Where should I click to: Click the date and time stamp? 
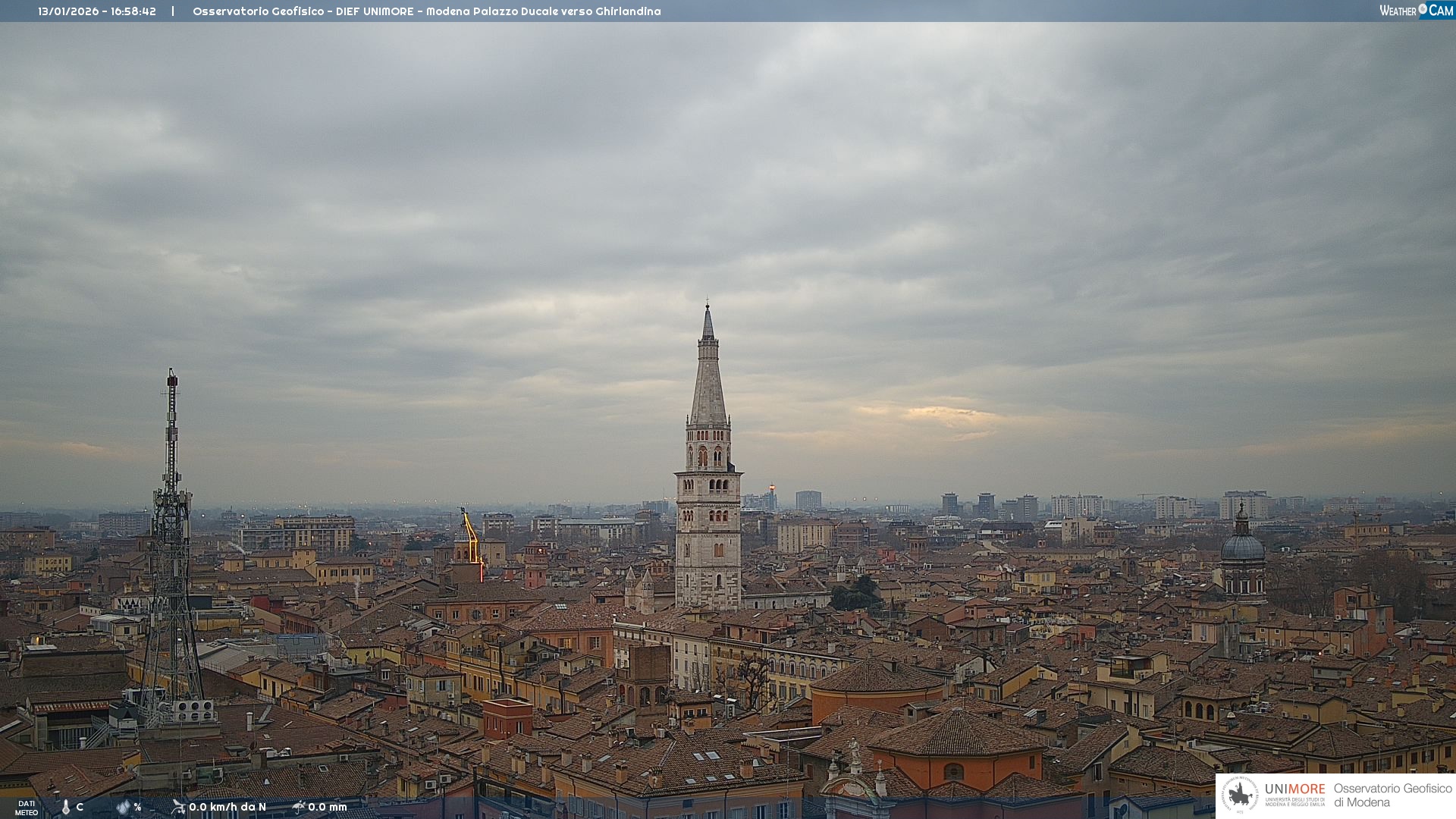(97, 11)
